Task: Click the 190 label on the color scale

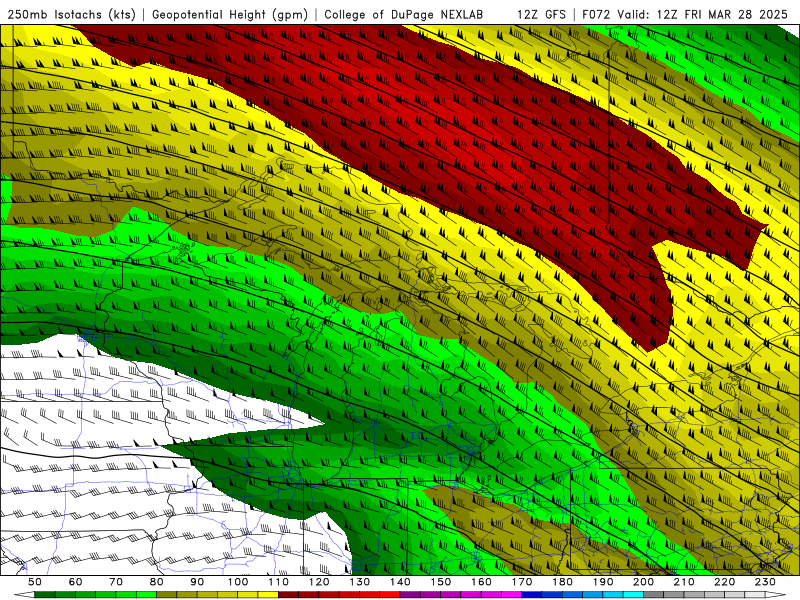Action: click(x=603, y=582)
